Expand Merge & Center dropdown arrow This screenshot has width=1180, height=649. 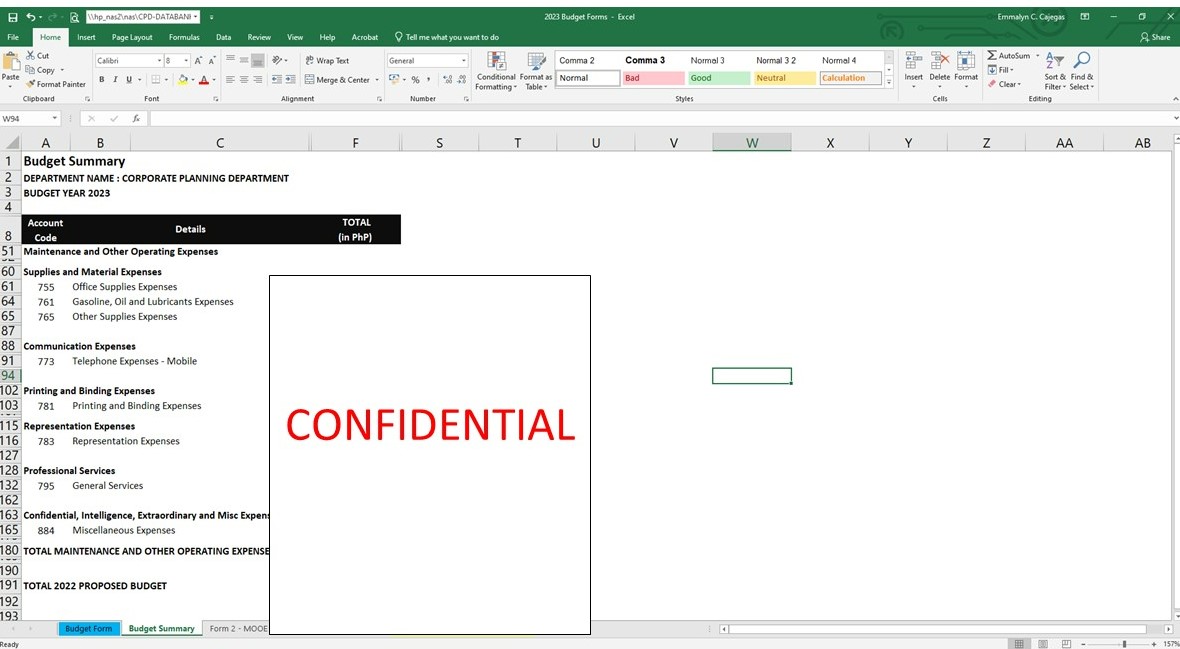376,80
